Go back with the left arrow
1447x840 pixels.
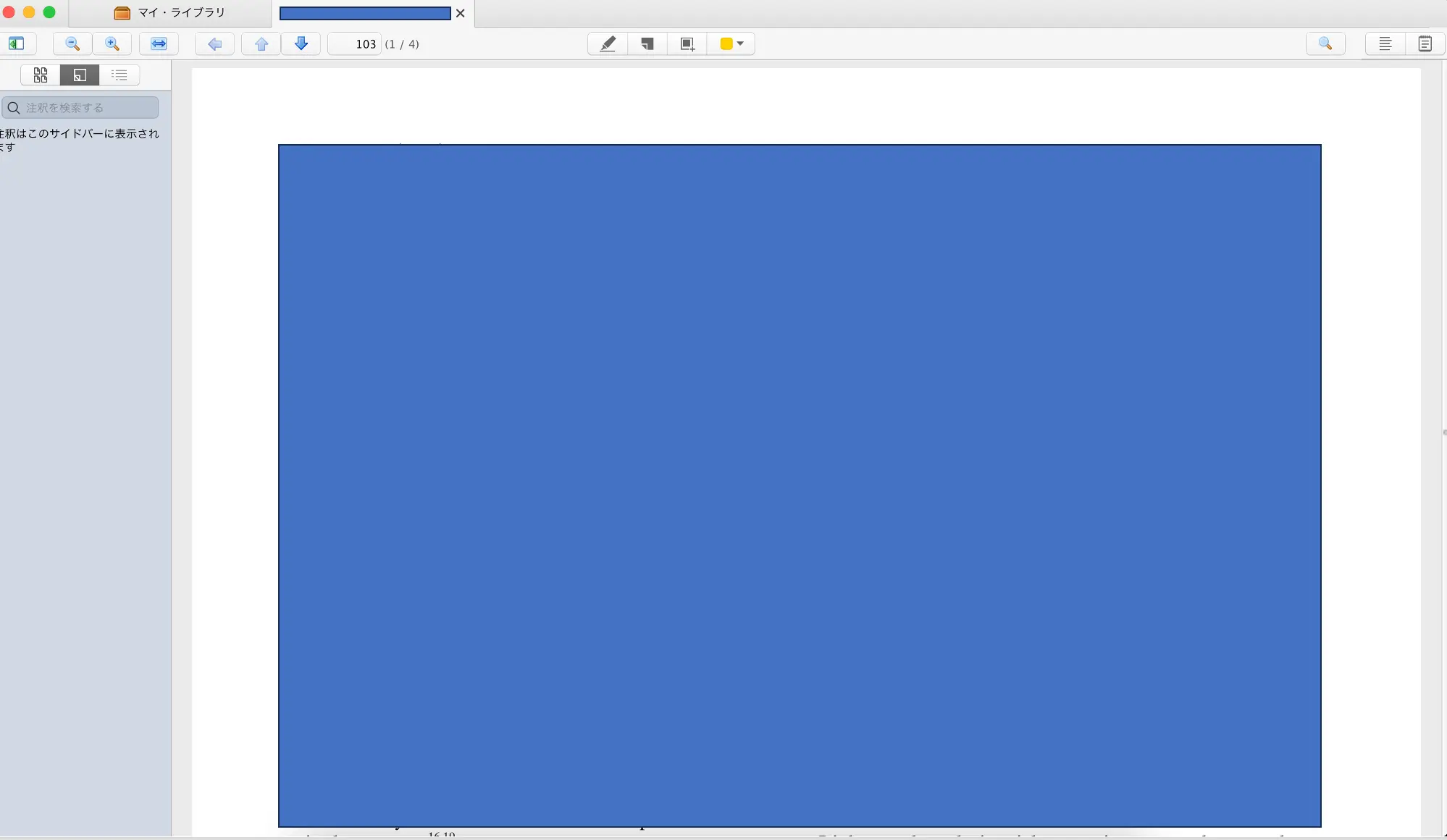[x=214, y=44]
